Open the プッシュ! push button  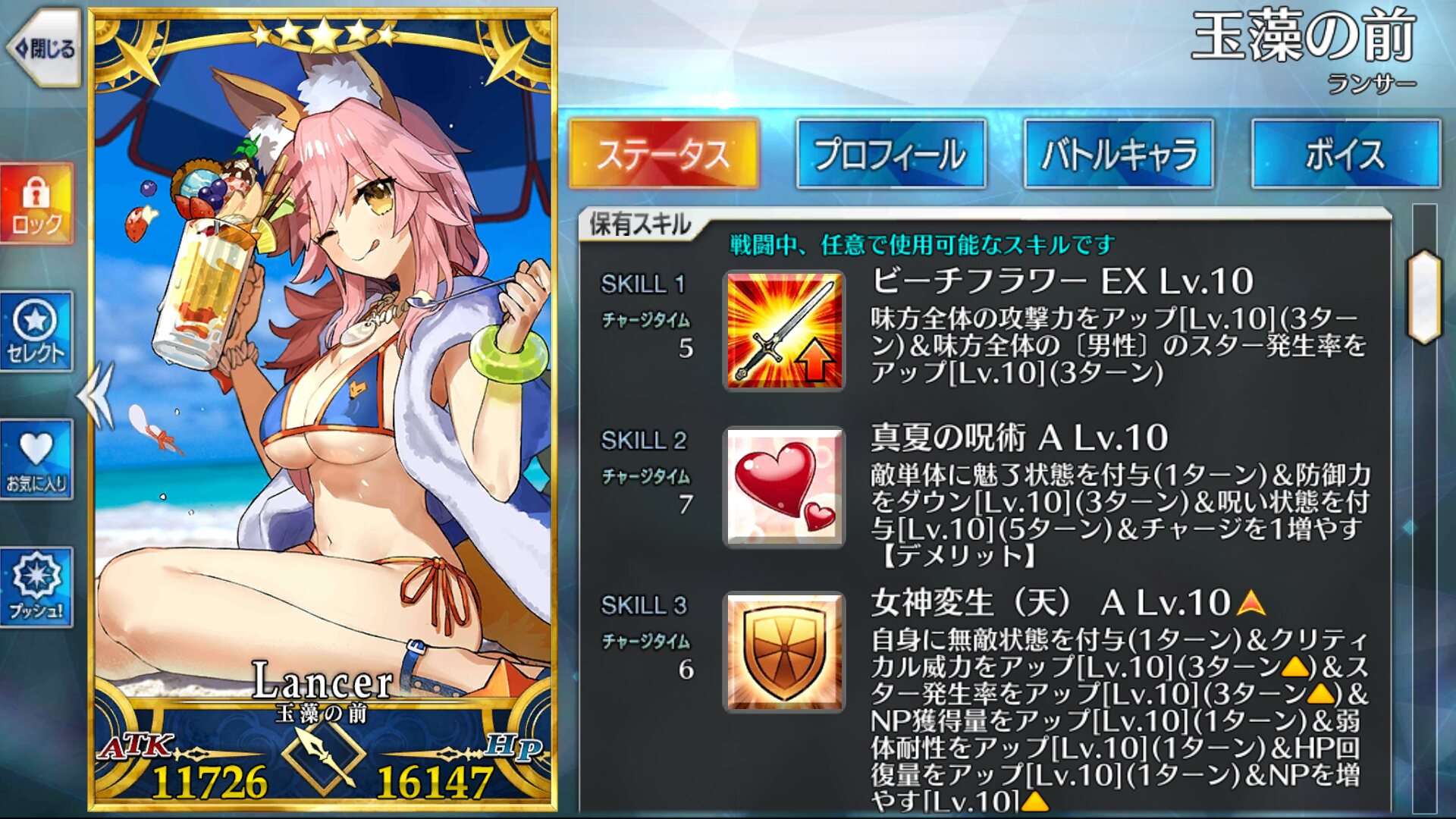36,587
